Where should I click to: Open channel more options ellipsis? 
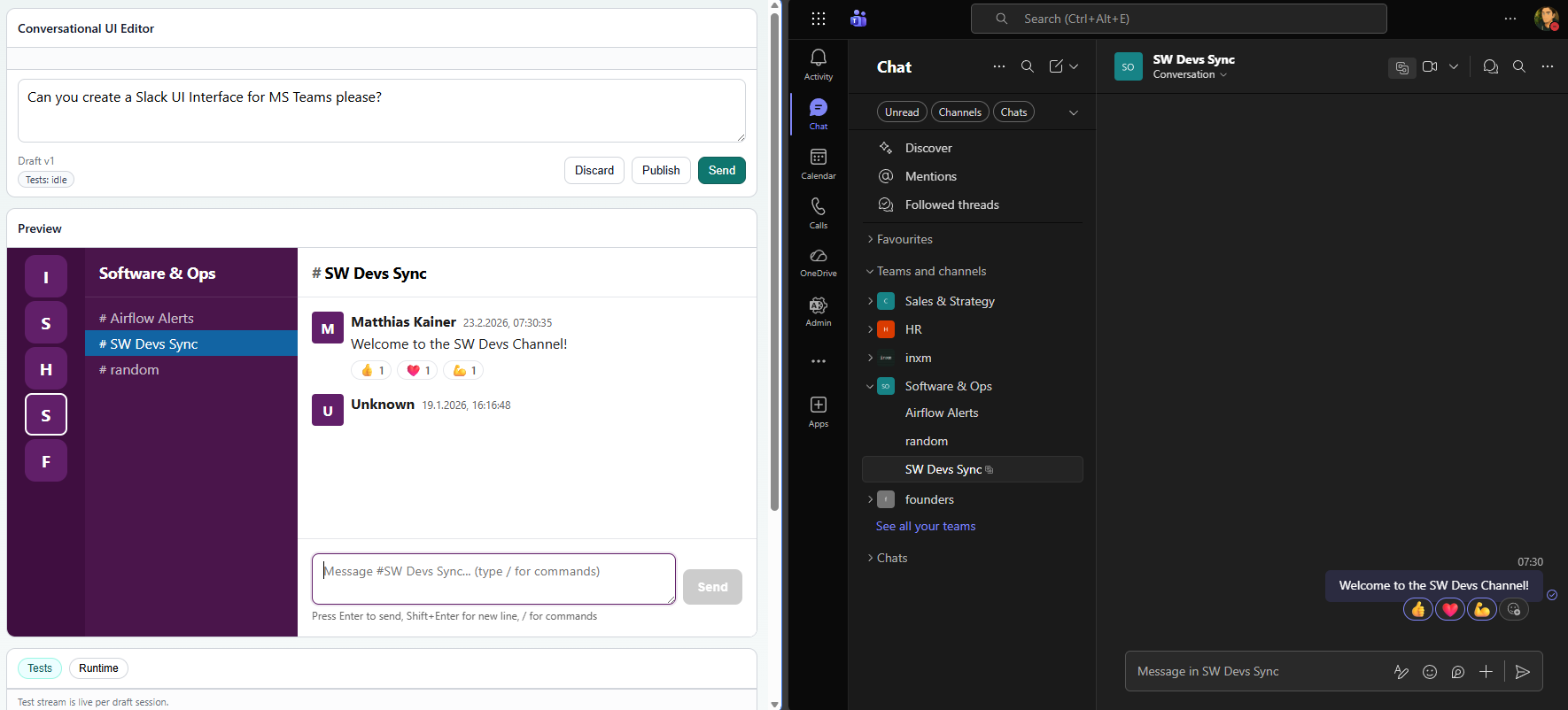1547,66
